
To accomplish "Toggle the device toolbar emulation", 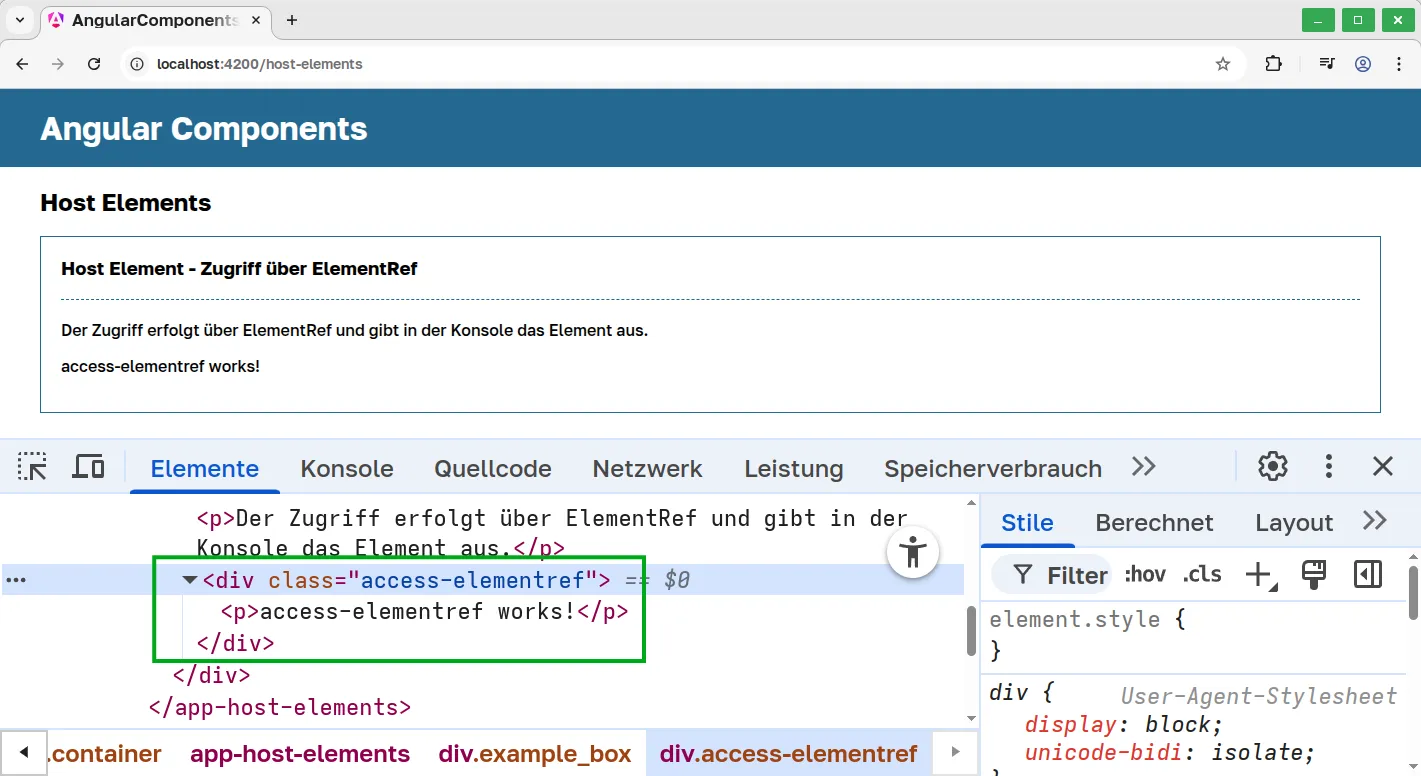I will click(x=88, y=466).
